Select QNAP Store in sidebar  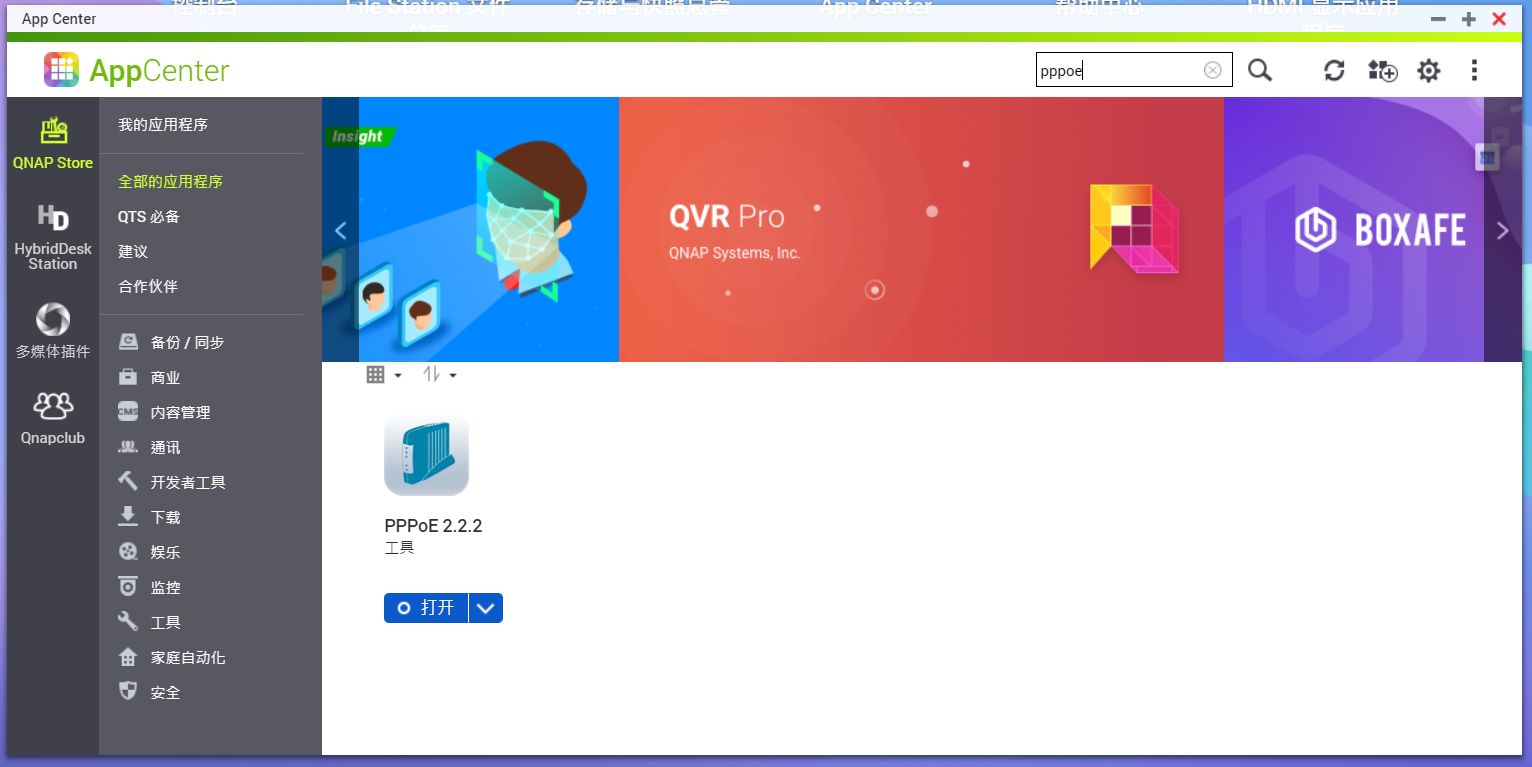(x=53, y=144)
